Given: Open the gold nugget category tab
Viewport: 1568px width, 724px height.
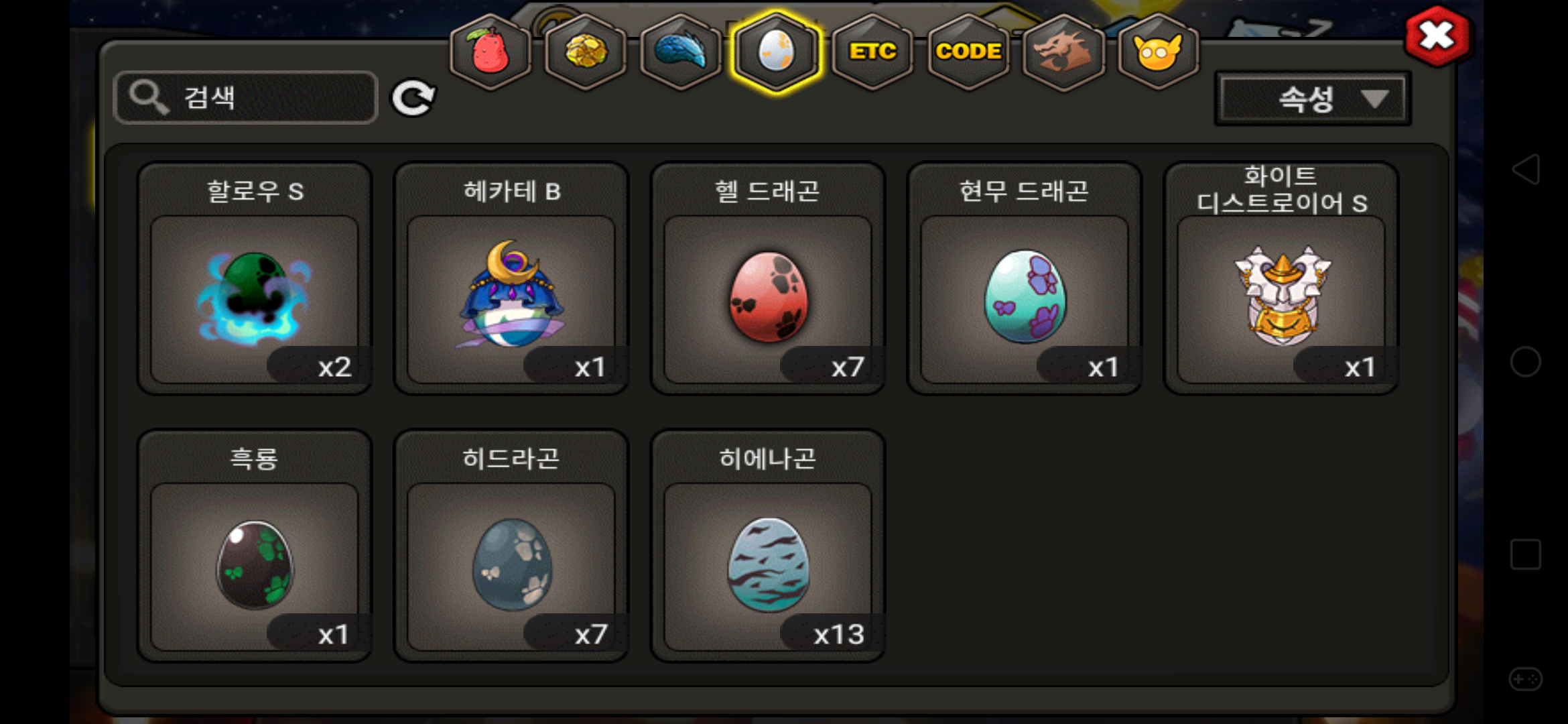Looking at the screenshot, I should 586,52.
